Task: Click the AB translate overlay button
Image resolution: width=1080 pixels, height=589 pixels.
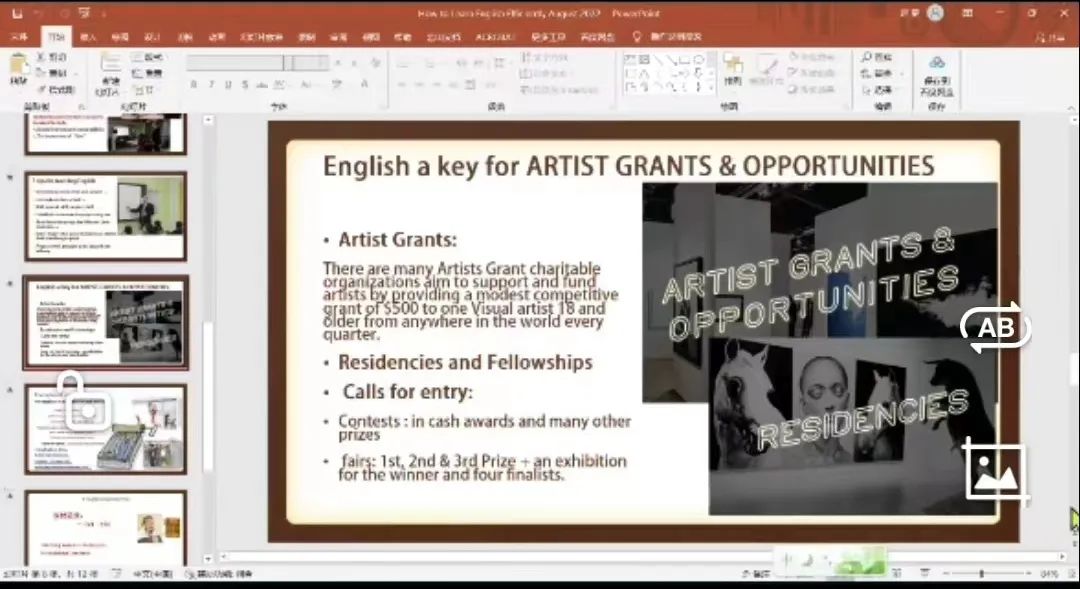Action: pyautogui.click(x=995, y=328)
